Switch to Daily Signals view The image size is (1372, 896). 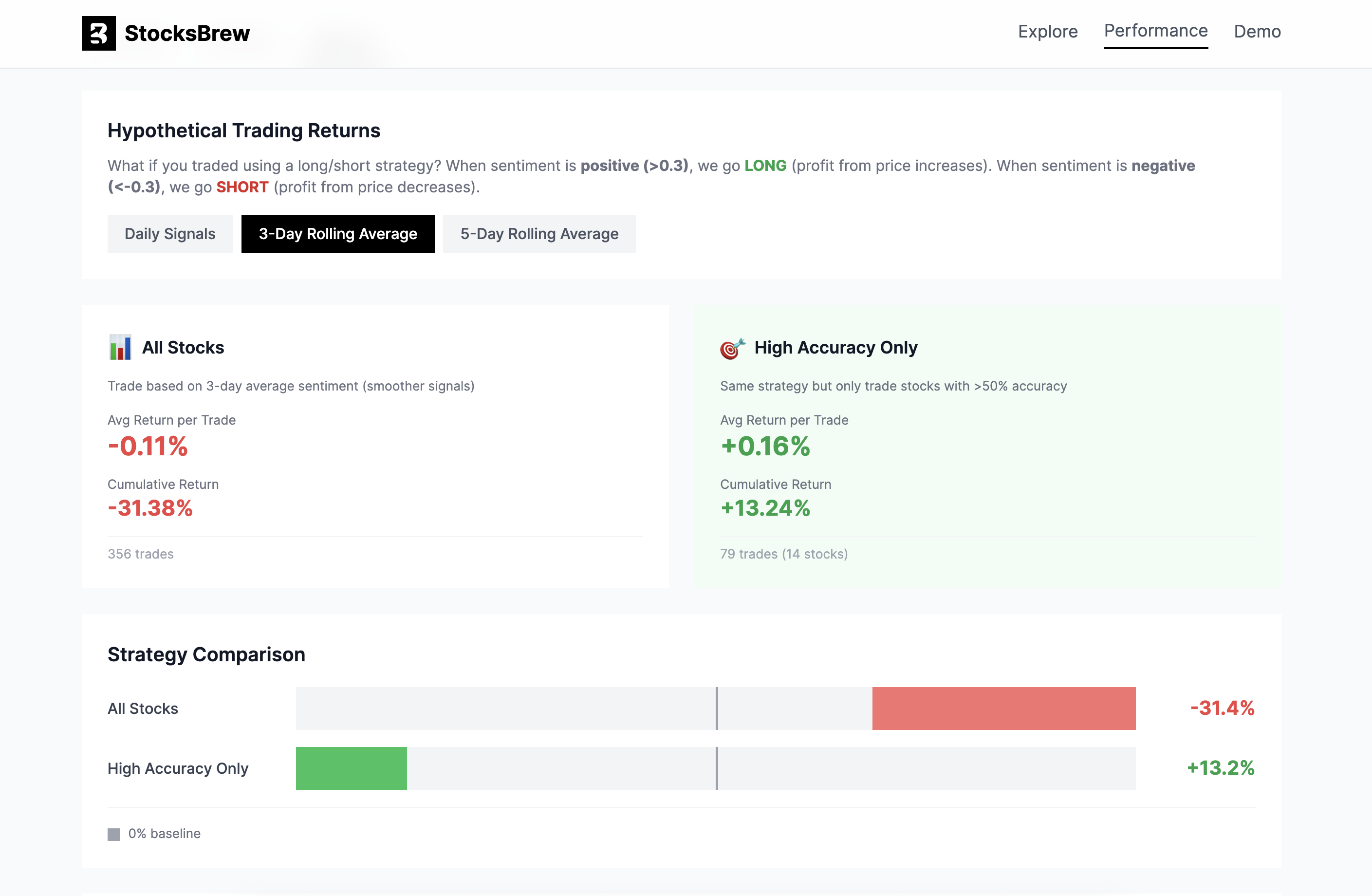tap(170, 234)
